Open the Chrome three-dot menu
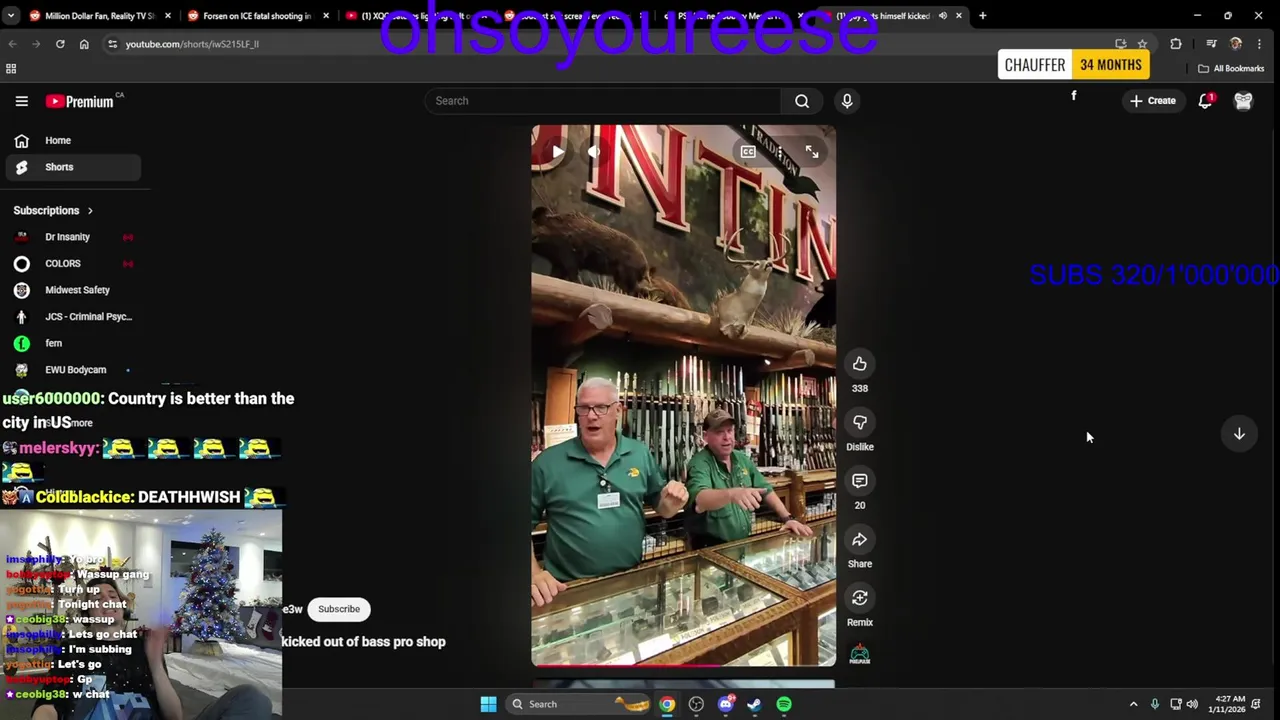1280x720 pixels. point(1259,44)
